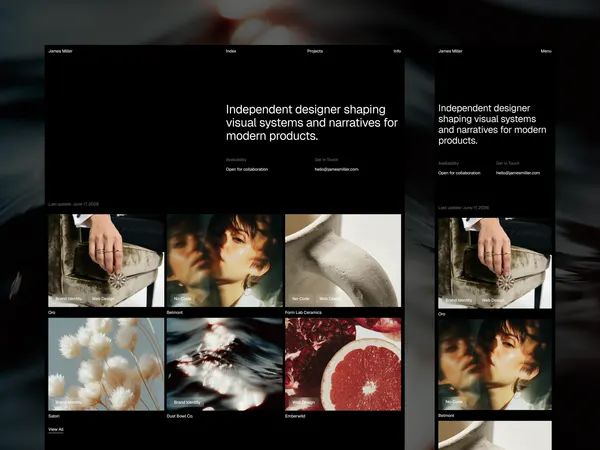
Task: Select Web Design tag on Emberwild card
Action: click(303, 402)
